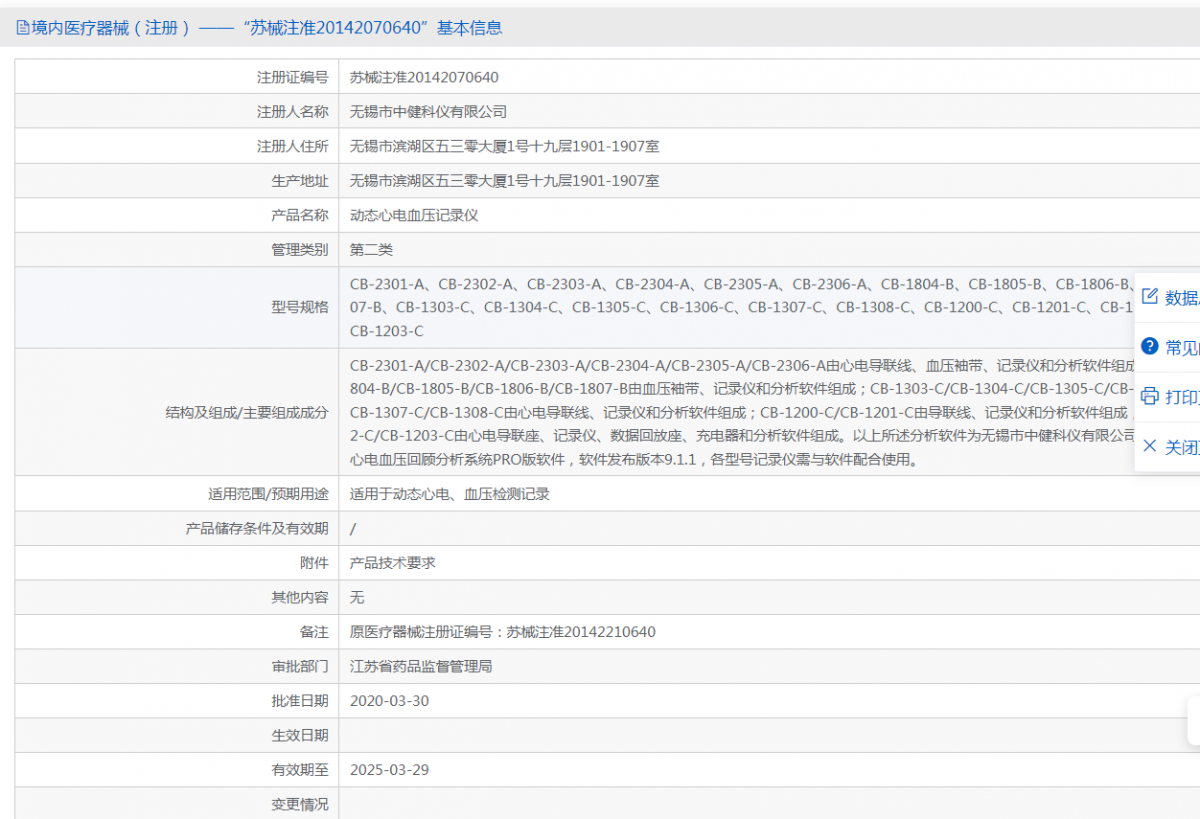Click the 注册人住所 address value
The width and height of the screenshot is (1200, 819).
504,146
